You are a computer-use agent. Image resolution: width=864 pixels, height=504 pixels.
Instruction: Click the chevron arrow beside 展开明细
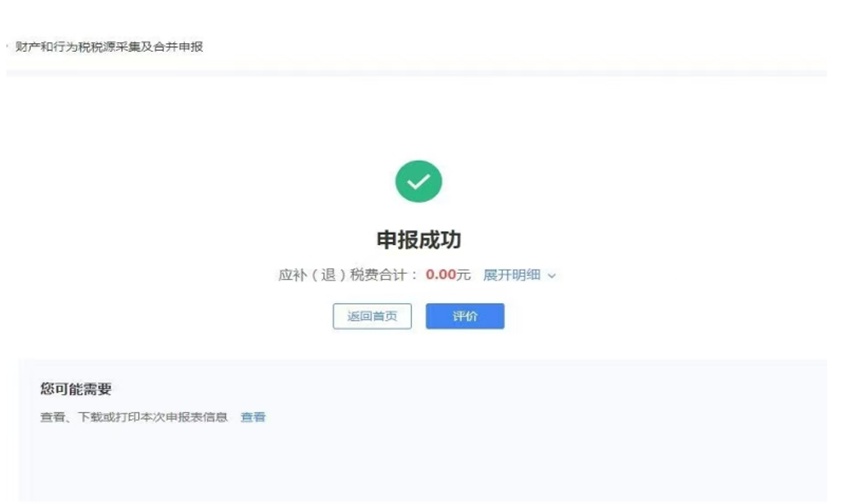(552, 276)
